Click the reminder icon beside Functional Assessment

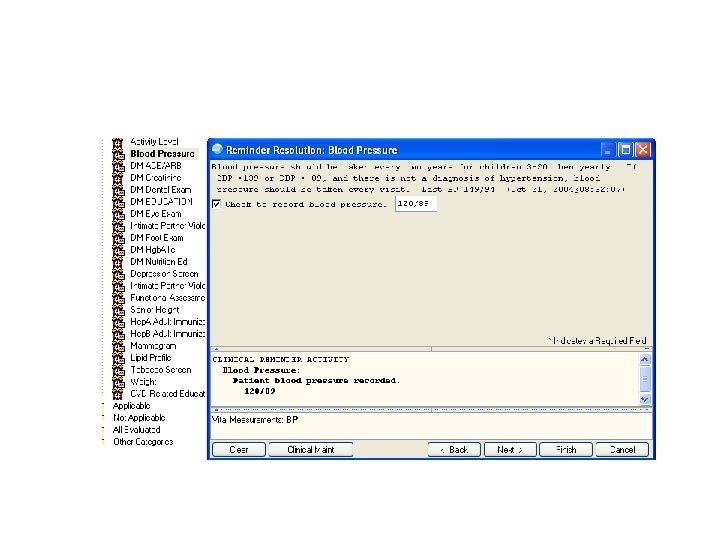[118, 298]
